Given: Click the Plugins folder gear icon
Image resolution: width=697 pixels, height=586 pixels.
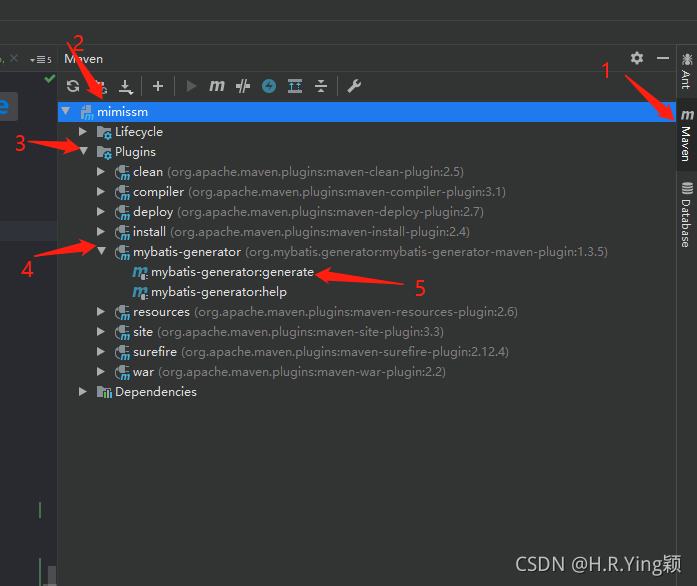Looking at the screenshot, I should (104, 153).
